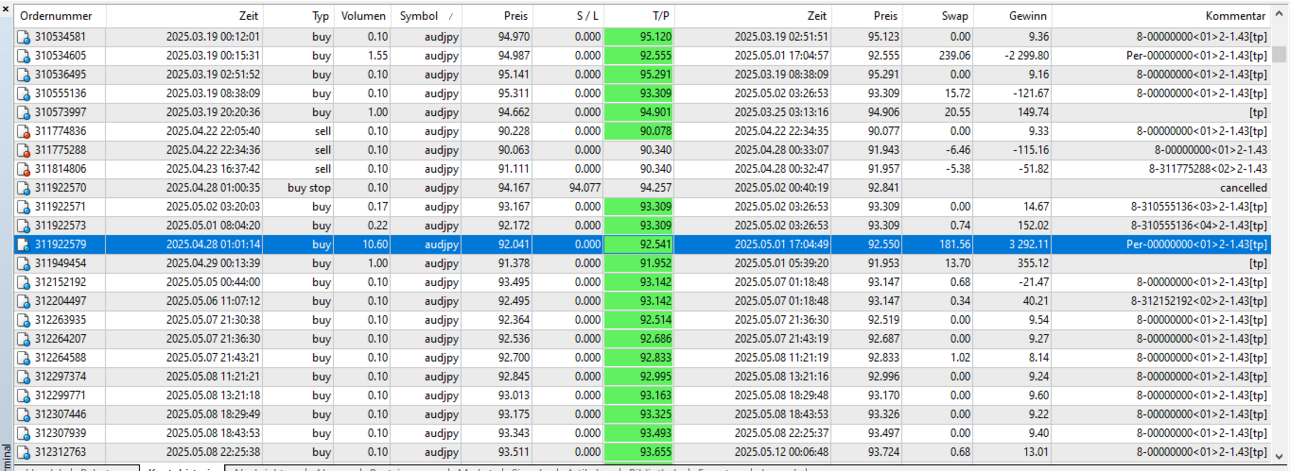1290x471 pixels.
Task: Click the order icon of order 310573997
Action: [24, 112]
